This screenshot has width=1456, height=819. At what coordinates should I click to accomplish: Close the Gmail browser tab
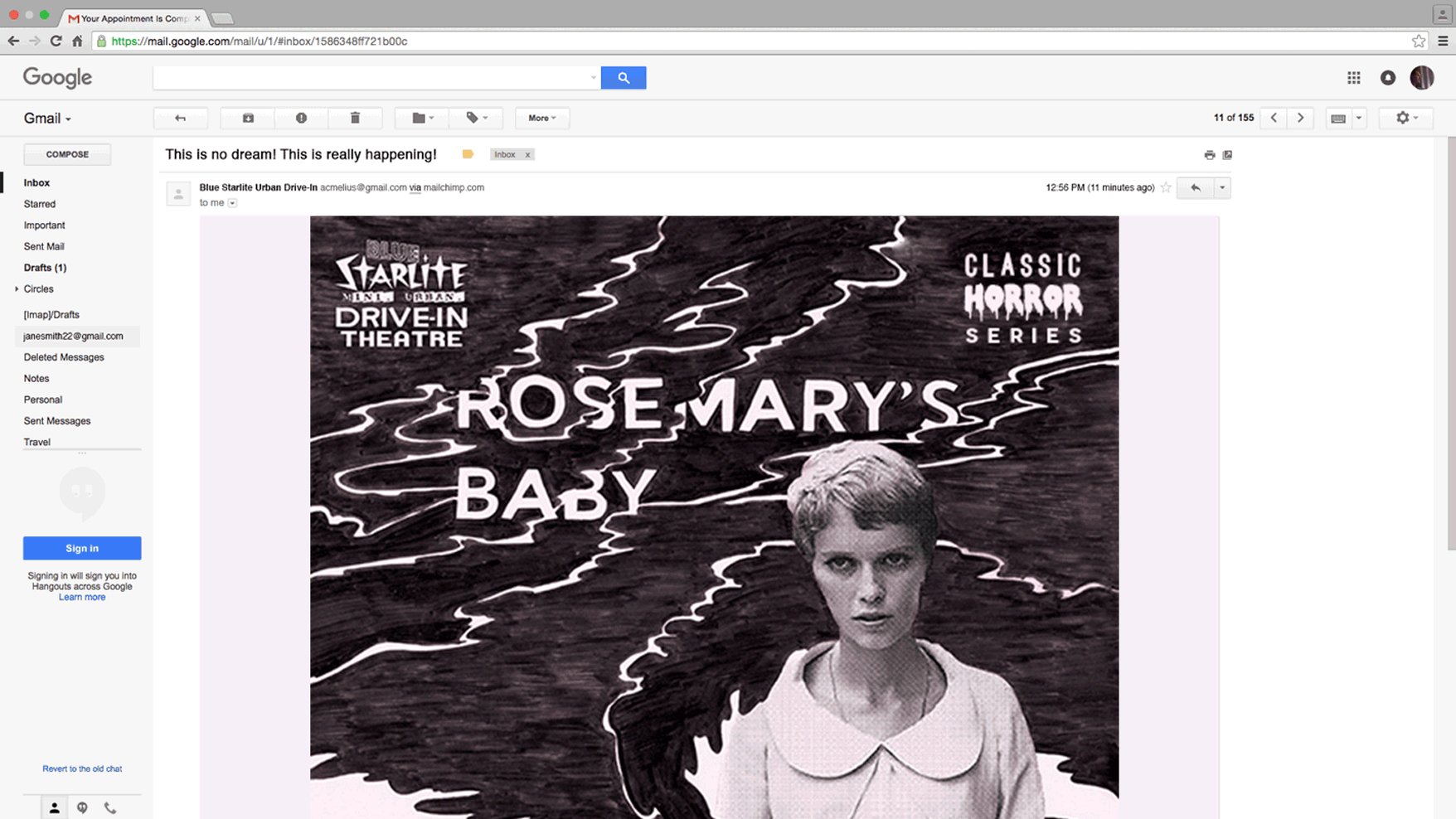[197, 18]
